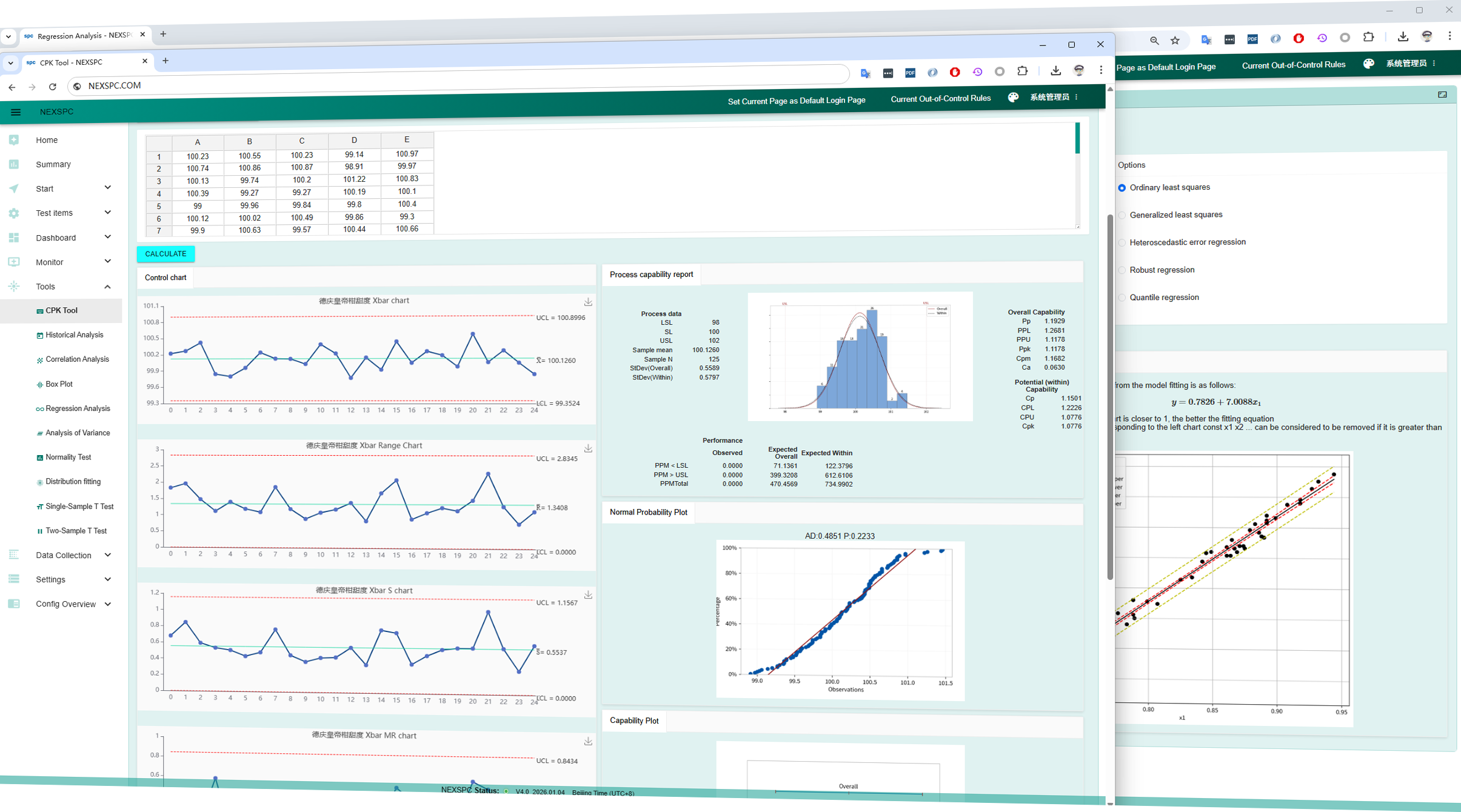Open the Analysis of Variance tool
The height and width of the screenshot is (812, 1461).
(78, 432)
